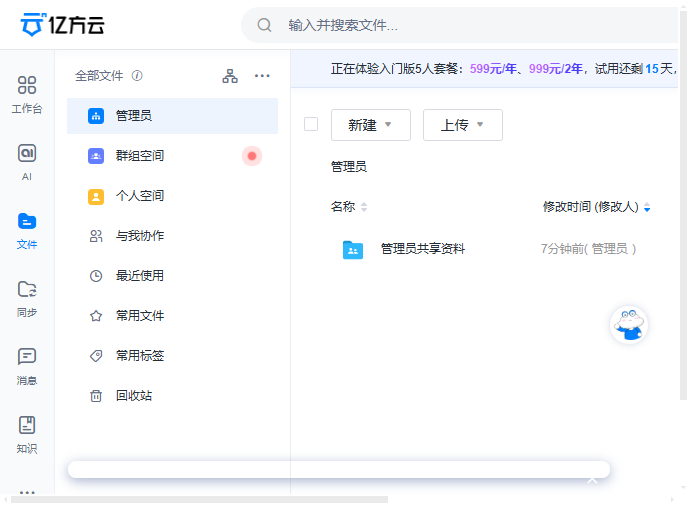Open the more options ellipsis beside 全部文件

262,76
